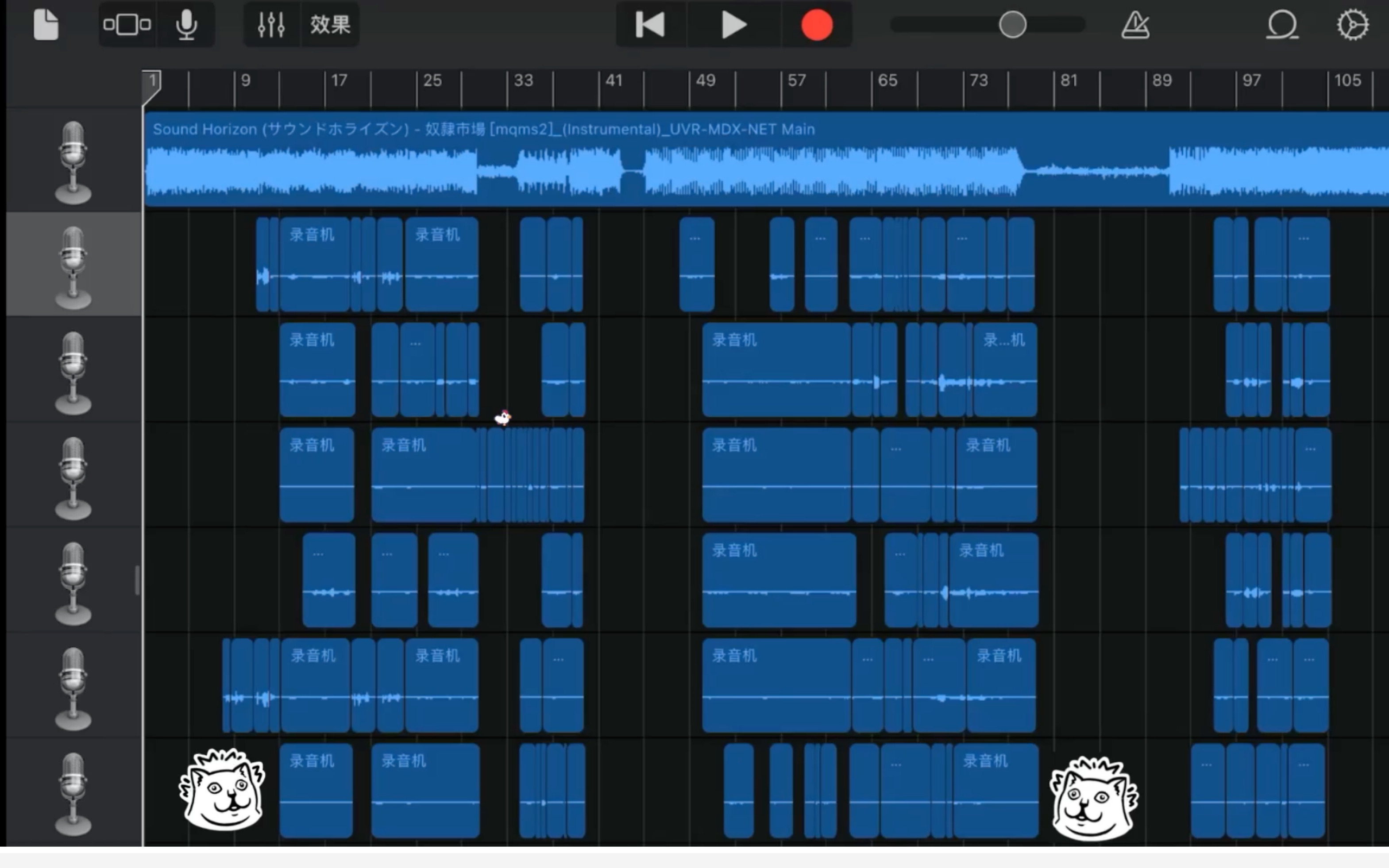
Task: Click bar 9 on the ruler
Action: (246, 81)
